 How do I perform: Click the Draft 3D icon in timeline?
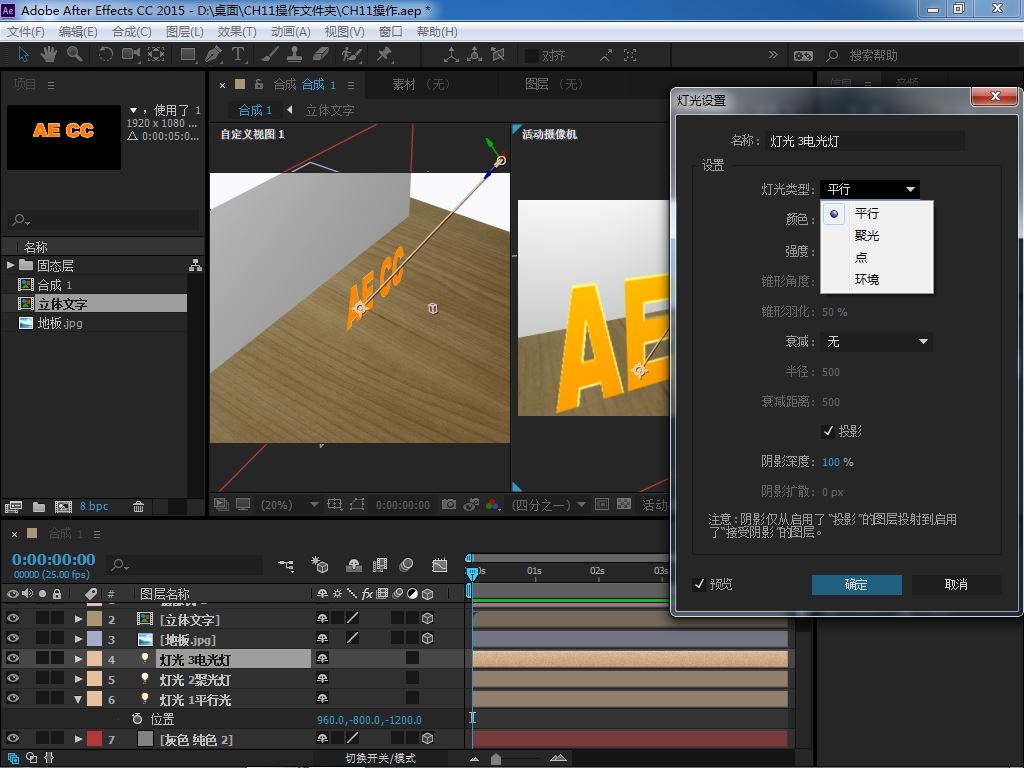[319, 565]
